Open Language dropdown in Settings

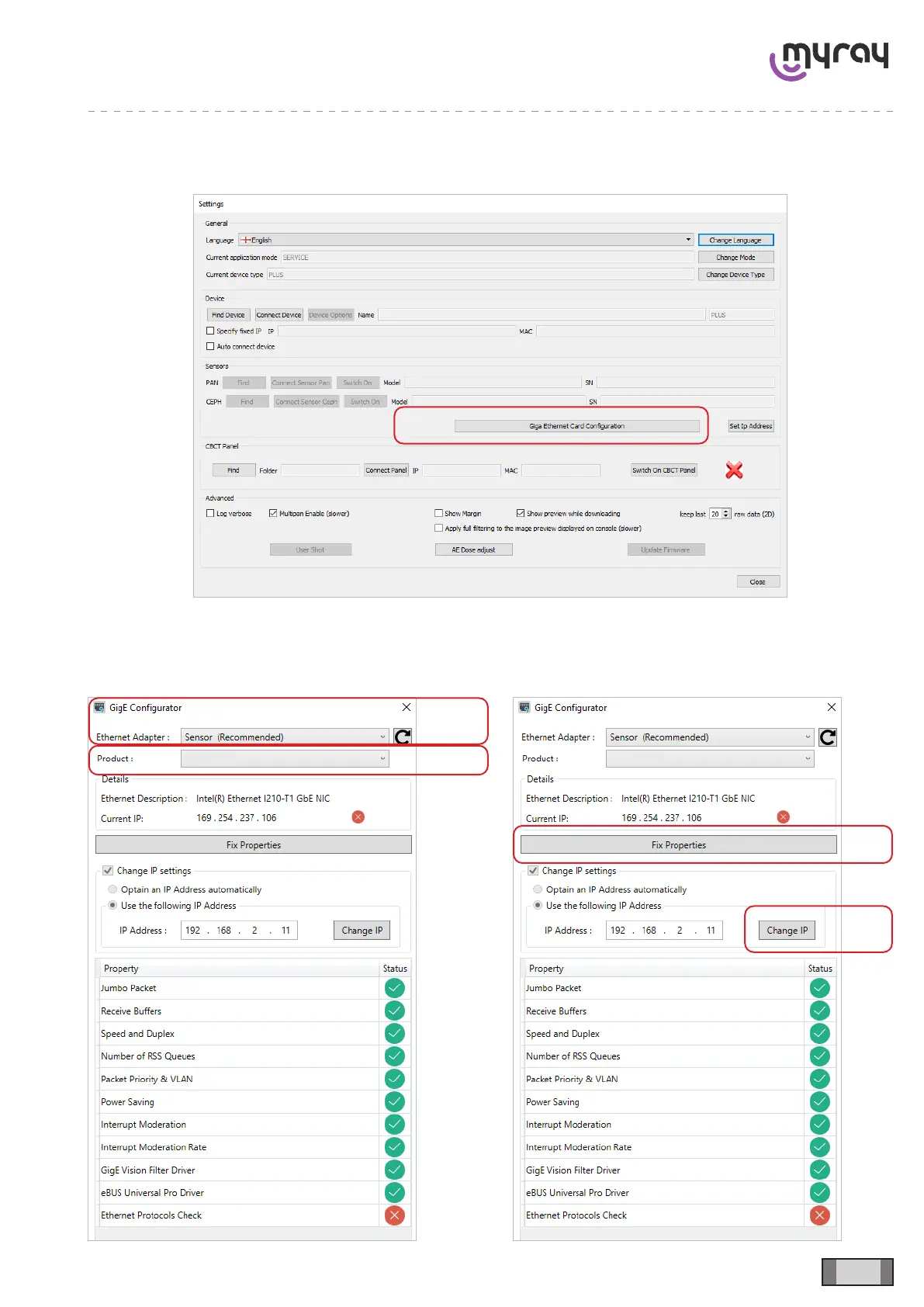(x=465, y=240)
